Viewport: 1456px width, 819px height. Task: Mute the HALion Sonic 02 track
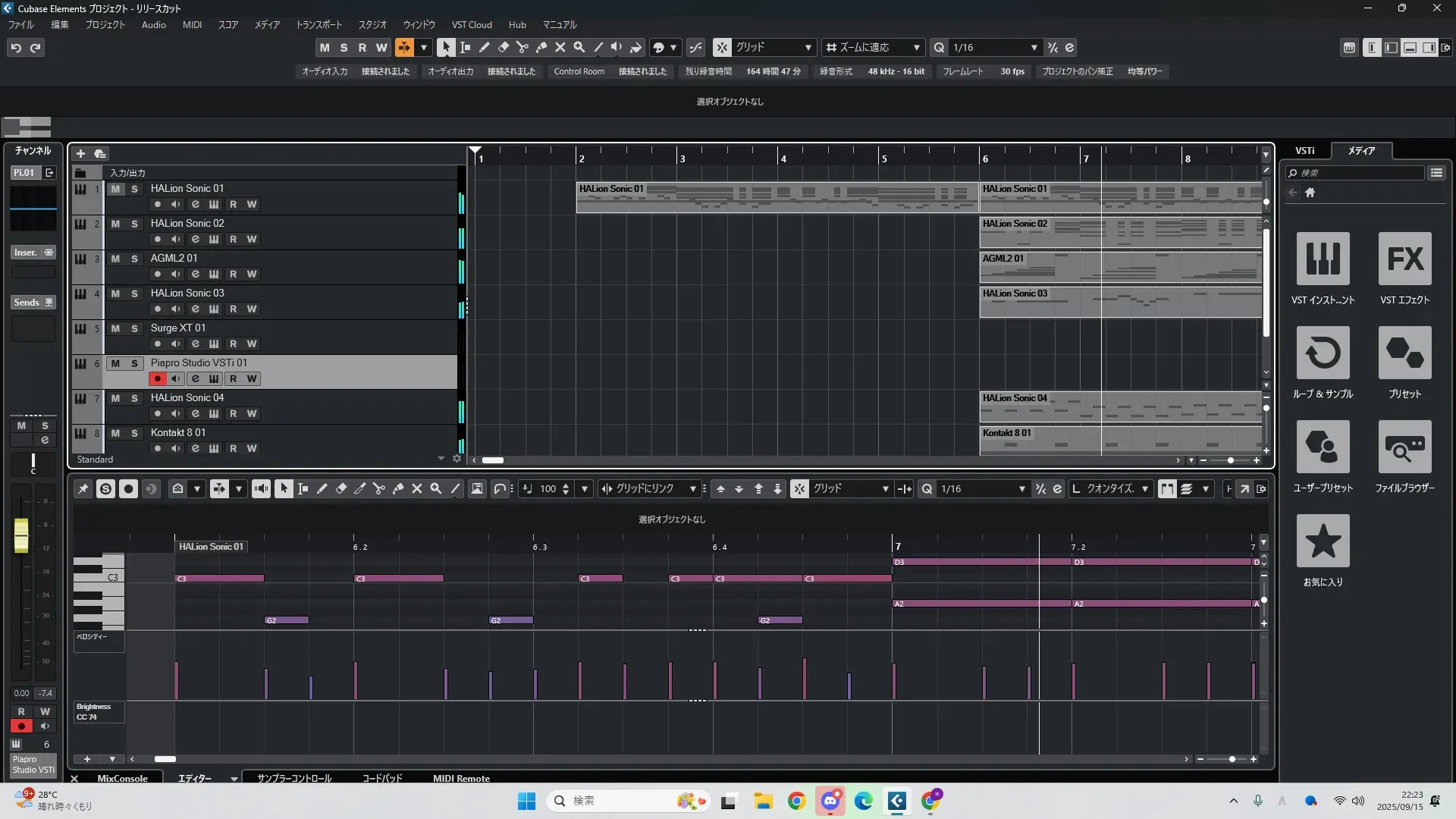115,224
